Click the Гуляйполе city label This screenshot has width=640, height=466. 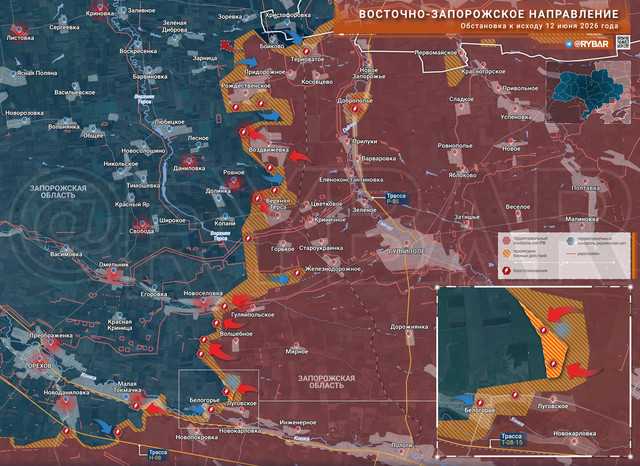click(407, 251)
